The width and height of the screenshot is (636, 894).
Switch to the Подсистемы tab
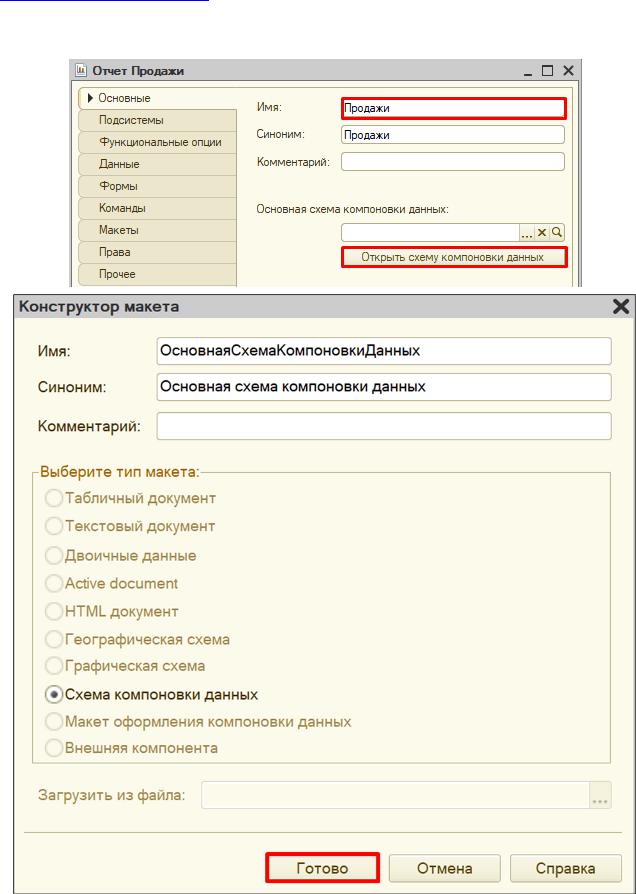click(x=157, y=120)
